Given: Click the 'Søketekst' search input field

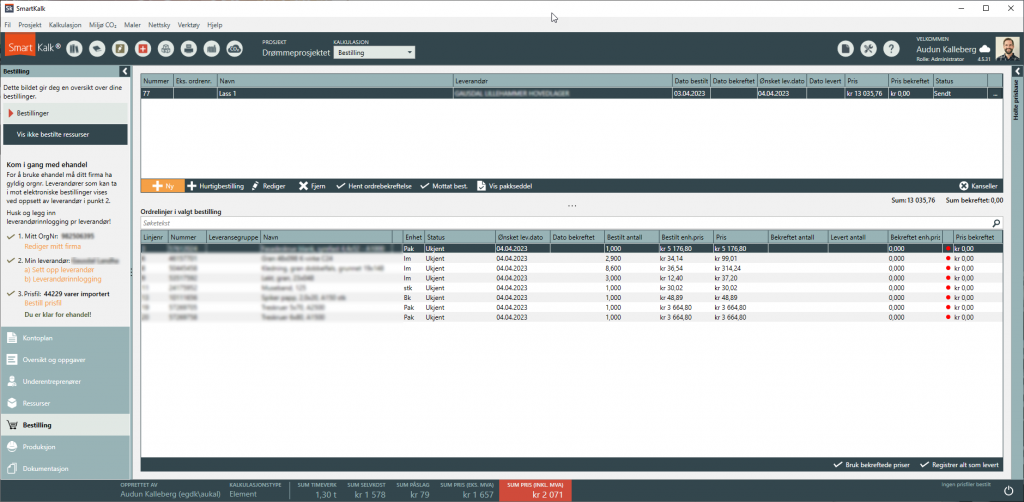Looking at the screenshot, I should [x=560, y=223].
